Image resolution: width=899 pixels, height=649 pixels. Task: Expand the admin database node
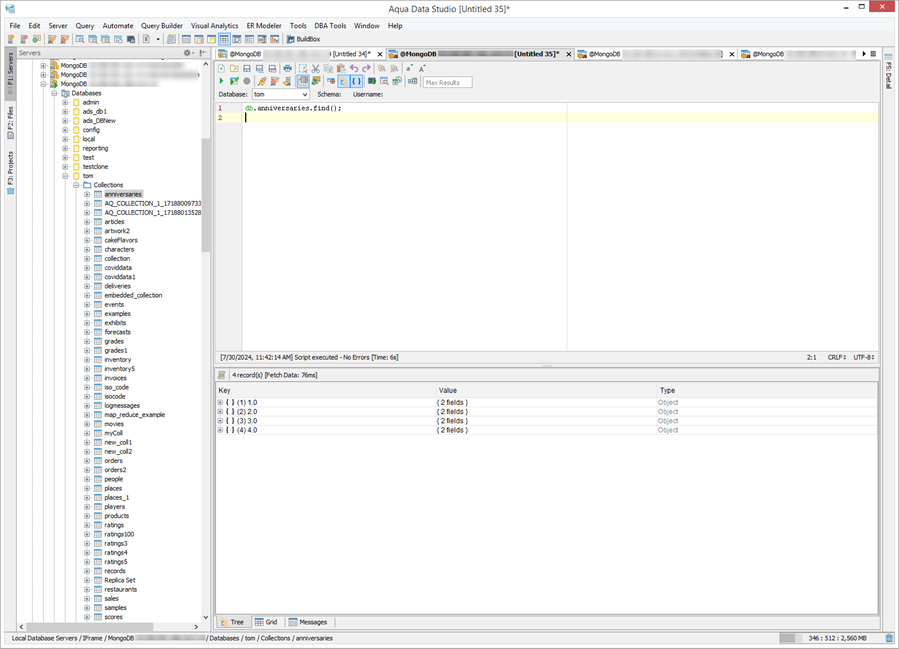click(65, 102)
